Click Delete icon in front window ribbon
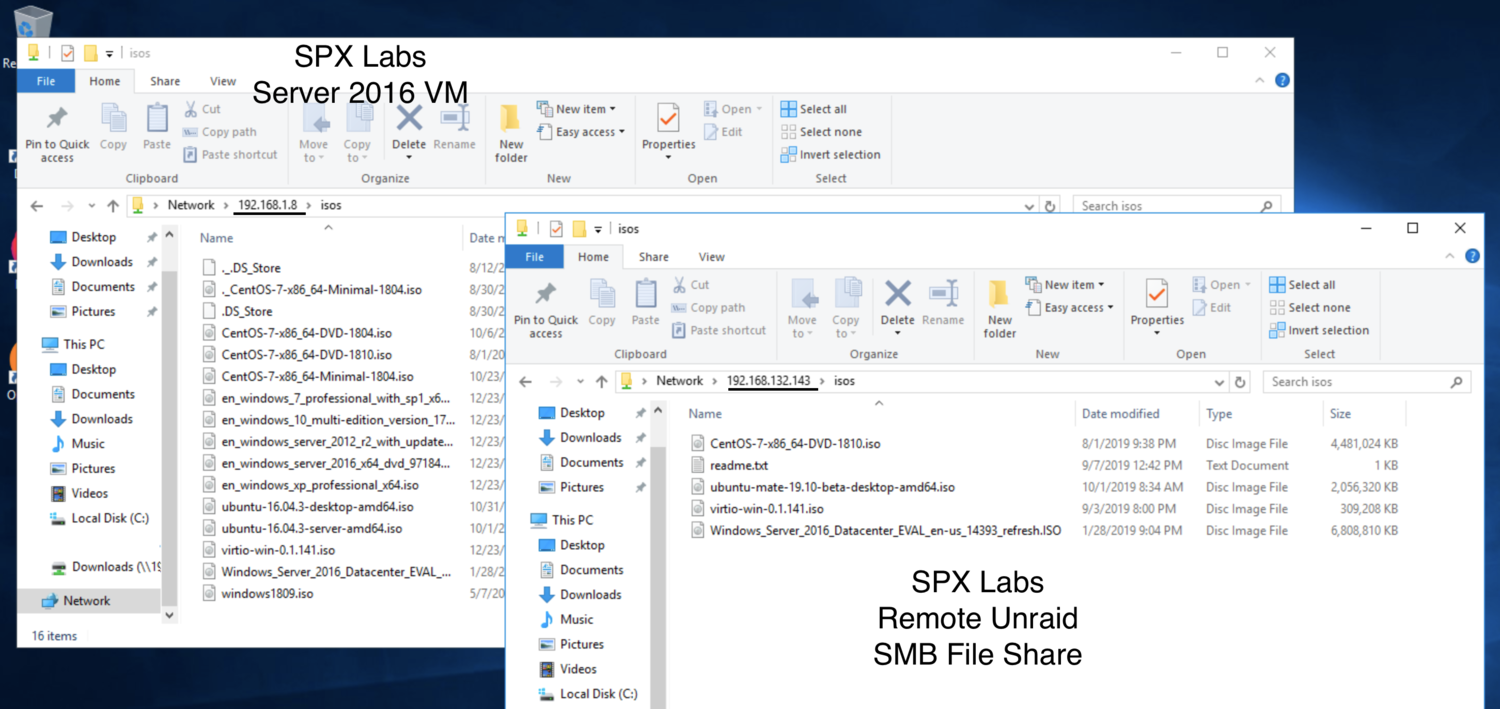The image size is (1500, 709). pyautogui.click(x=897, y=301)
